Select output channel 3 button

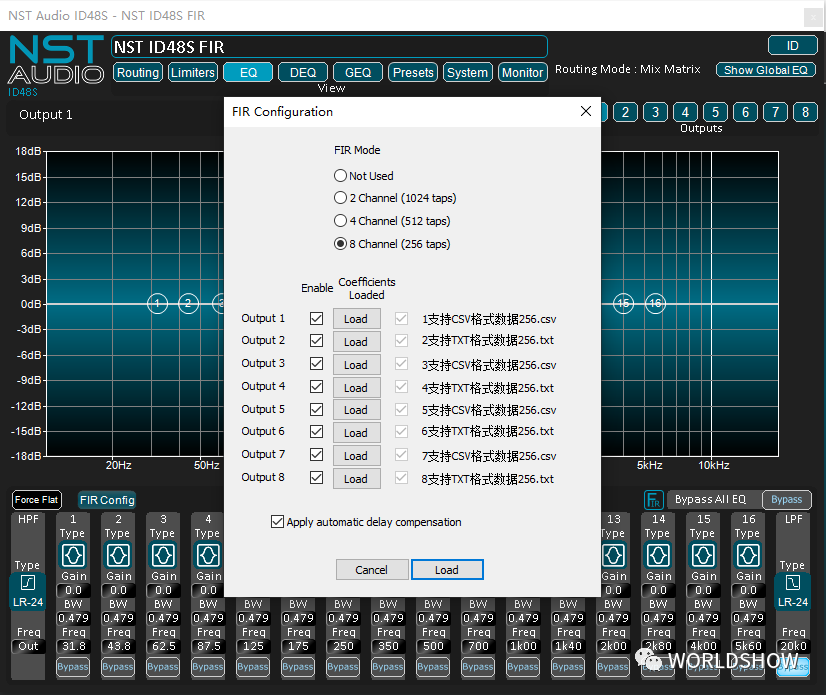(x=655, y=112)
